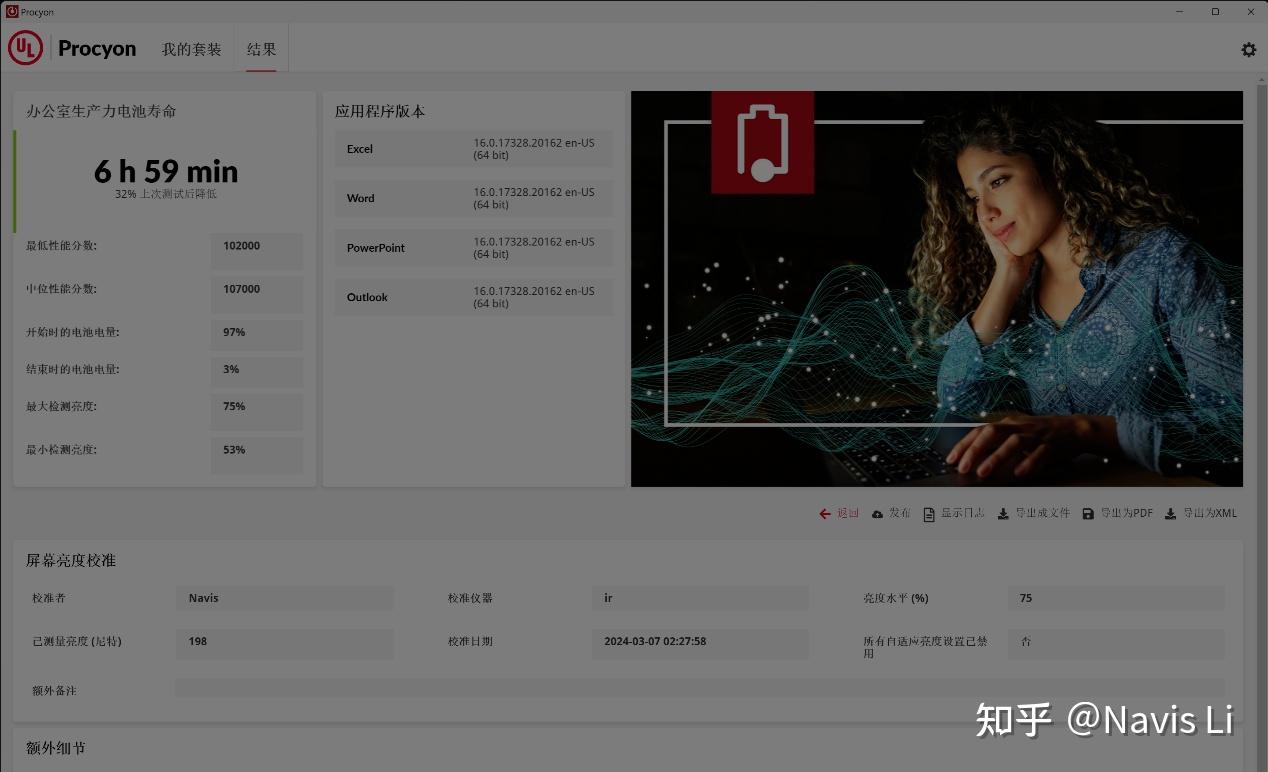Export the results using 导出为XML
The height and width of the screenshot is (772, 1268).
tap(1200, 513)
